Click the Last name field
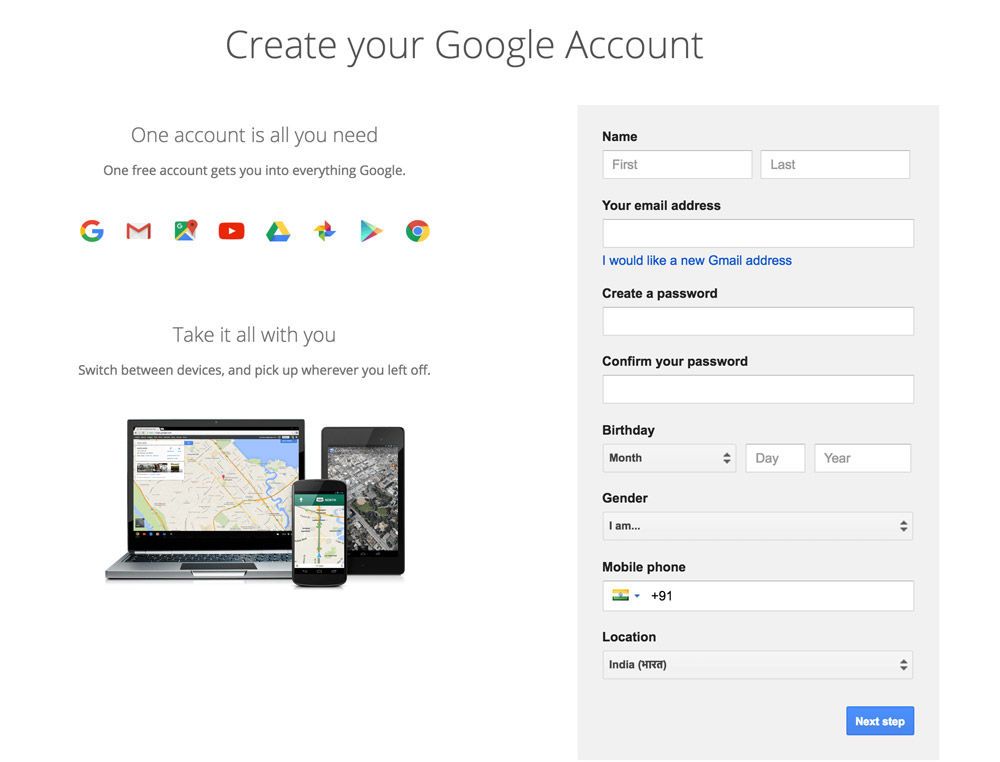1000x762 pixels. coord(835,165)
